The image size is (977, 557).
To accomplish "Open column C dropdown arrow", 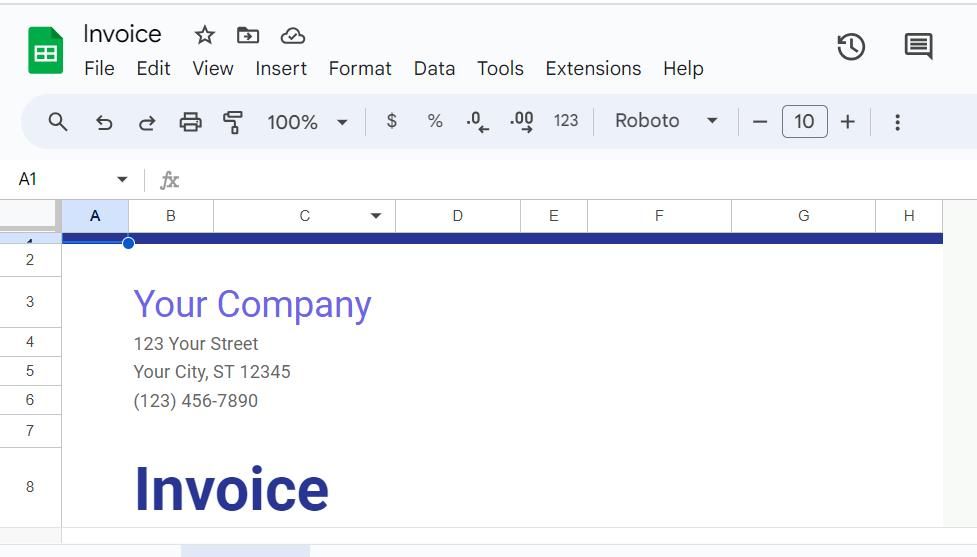I will [x=376, y=216].
